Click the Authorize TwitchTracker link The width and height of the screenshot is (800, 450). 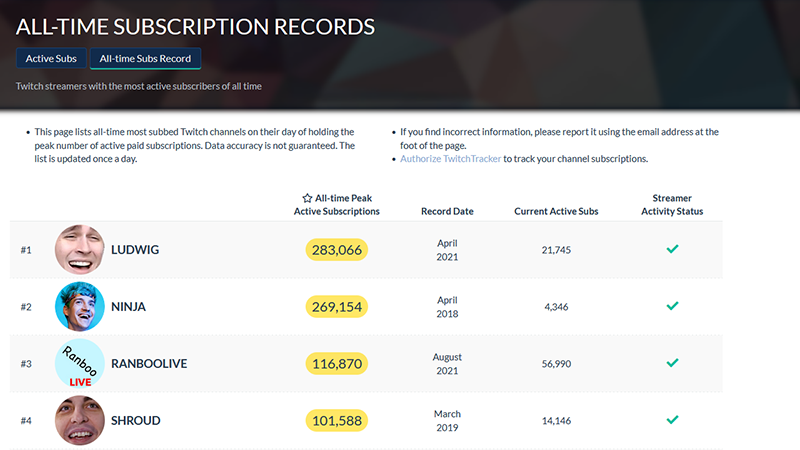pyautogui.click(x=450, y=159)
